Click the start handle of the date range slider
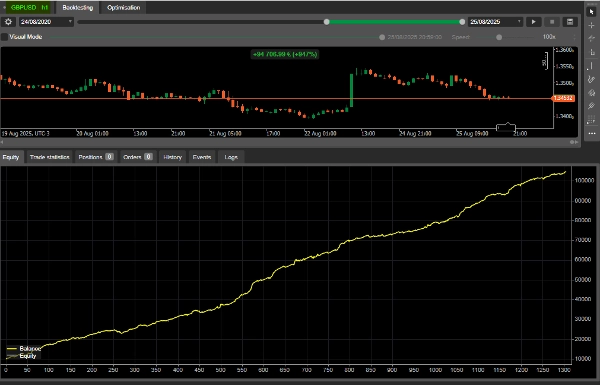Viewport: 600px width, 385px height. [x=326, y=22]
